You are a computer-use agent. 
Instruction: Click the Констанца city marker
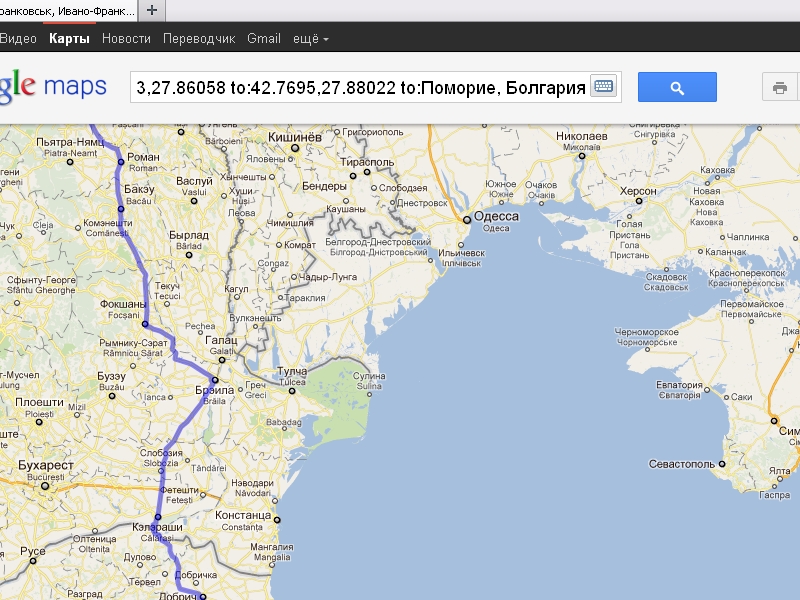(x=277, y=520)
